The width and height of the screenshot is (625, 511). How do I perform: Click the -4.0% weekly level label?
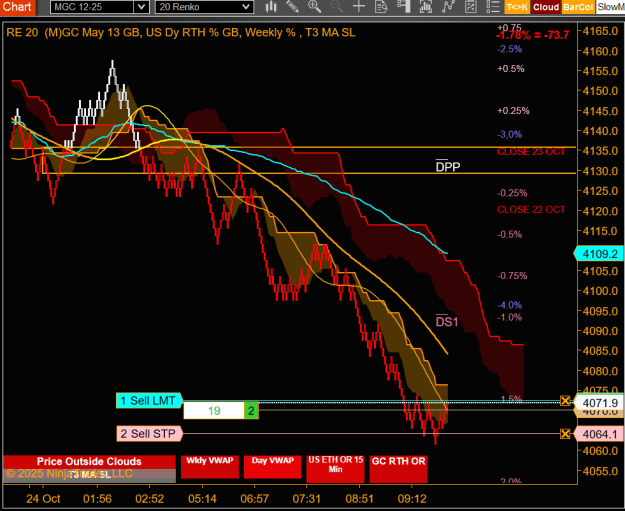(509, 305)
